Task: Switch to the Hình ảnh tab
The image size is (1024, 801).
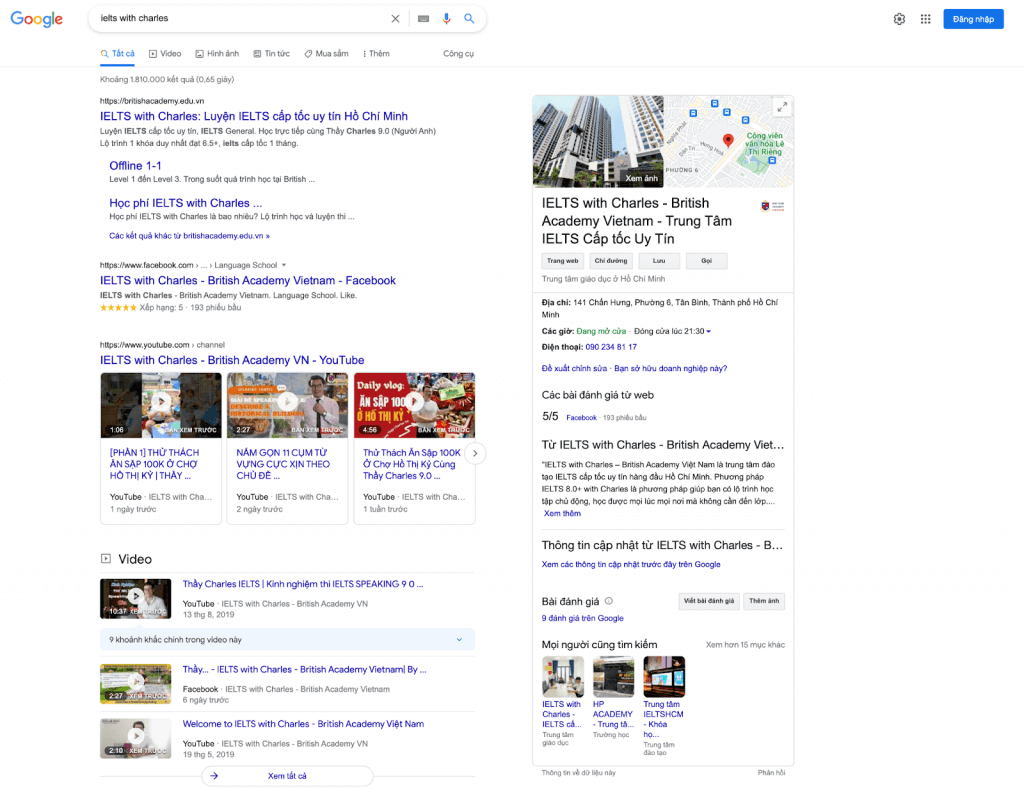Action: coord(217,54)
